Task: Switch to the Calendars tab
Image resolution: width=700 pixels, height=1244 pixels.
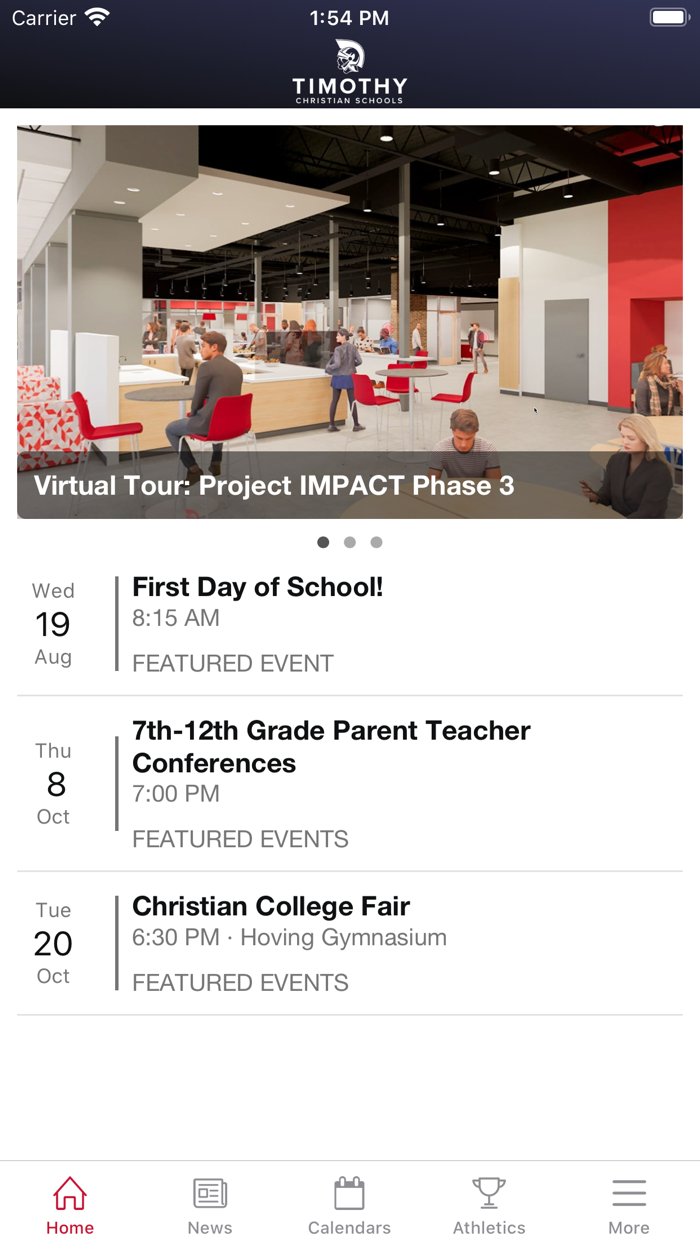Action: [349, 1203]
